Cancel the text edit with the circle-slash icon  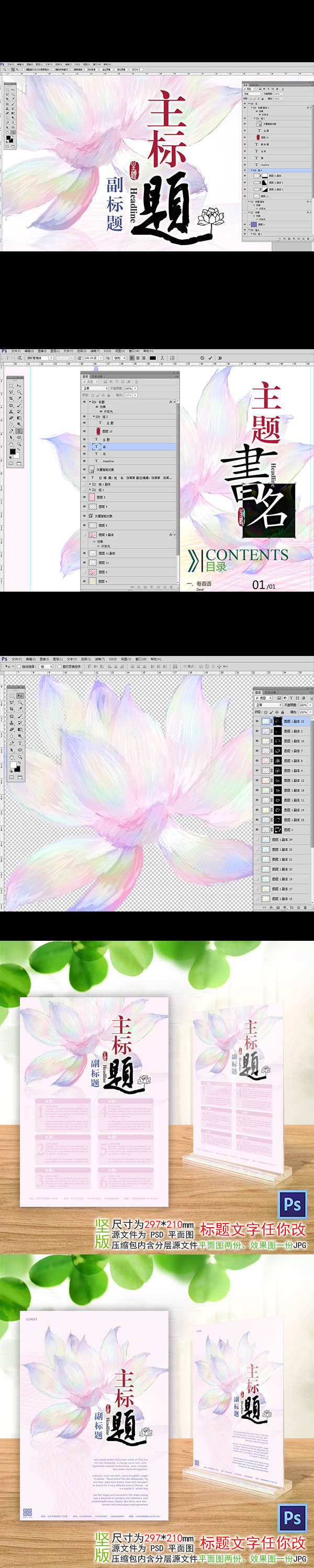(x=203, y=358)
